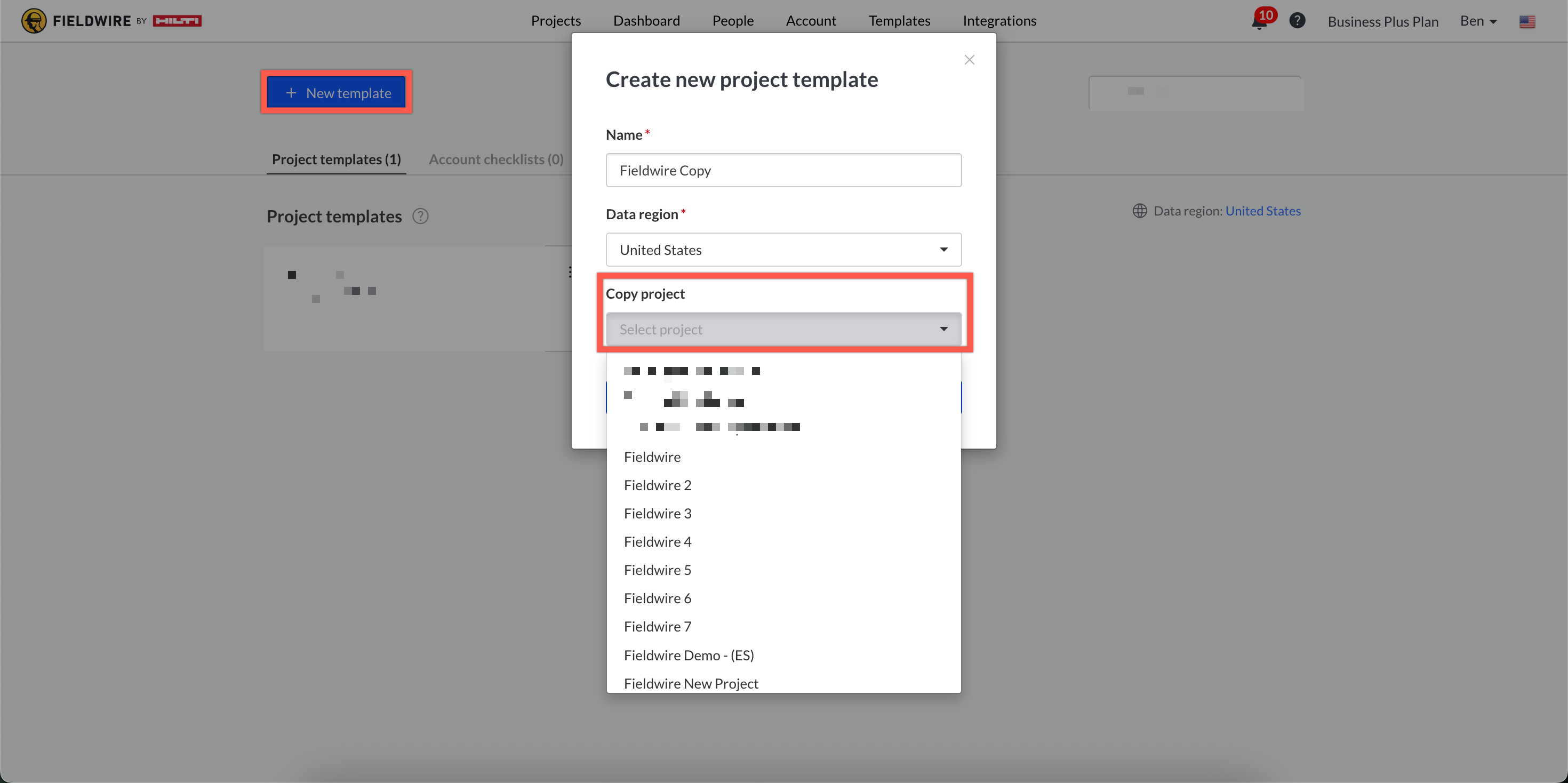Click the New template button

[x=337, y=93]
